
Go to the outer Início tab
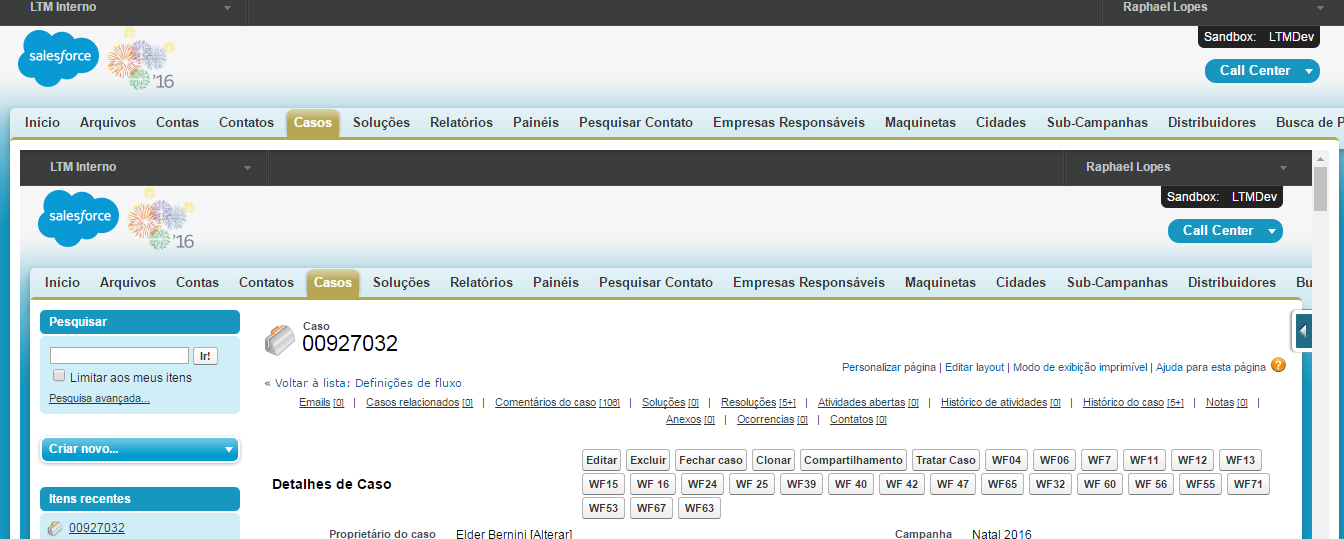(42, 122)
